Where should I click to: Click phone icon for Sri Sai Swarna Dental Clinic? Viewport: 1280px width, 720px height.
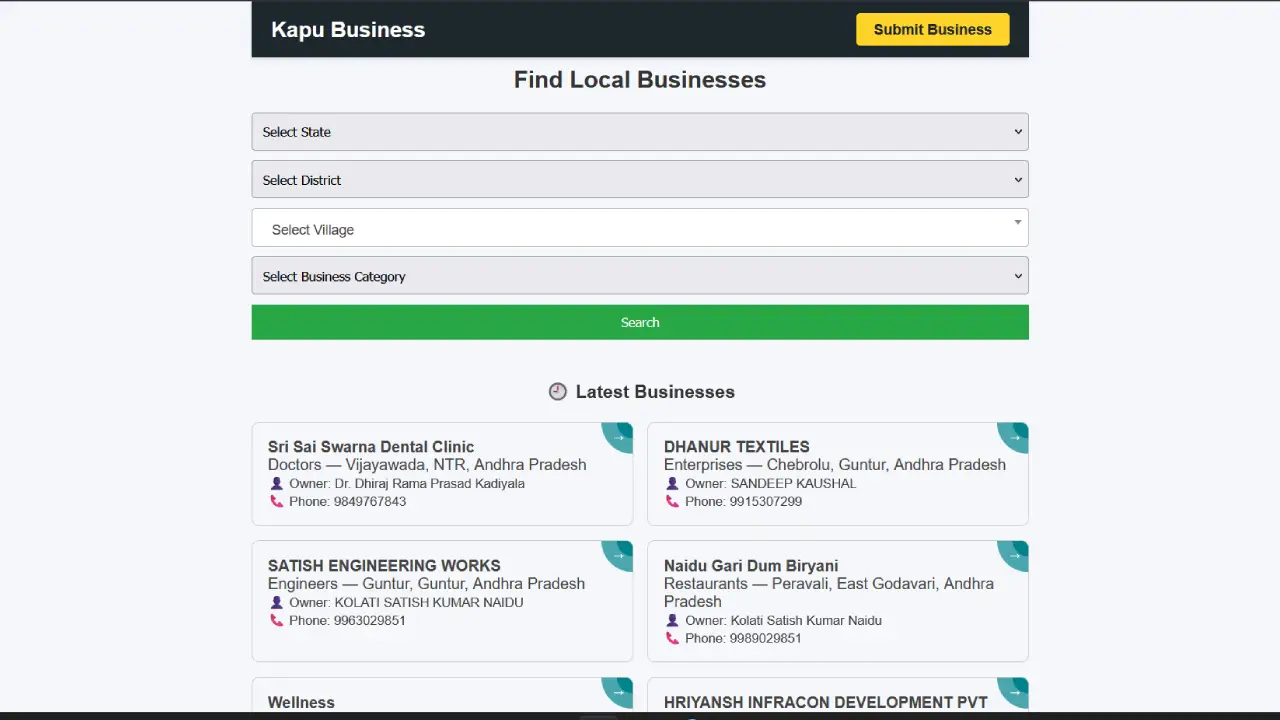277,501
